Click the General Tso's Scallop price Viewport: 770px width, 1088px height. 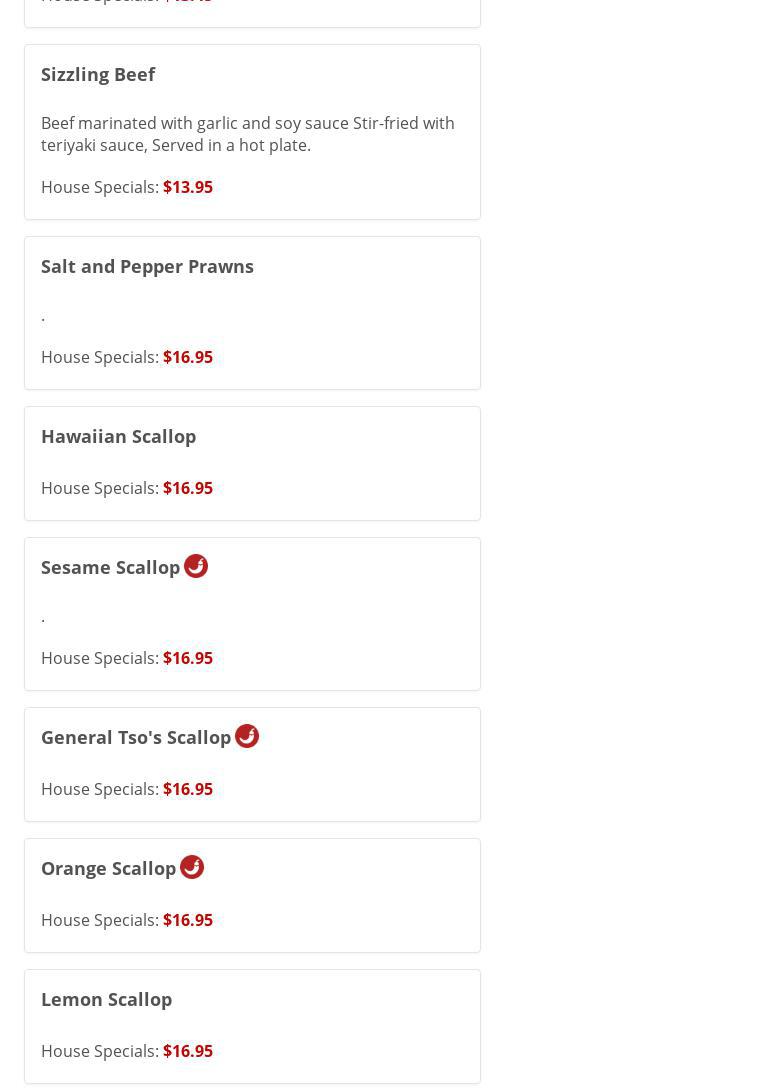click(188, 789)
